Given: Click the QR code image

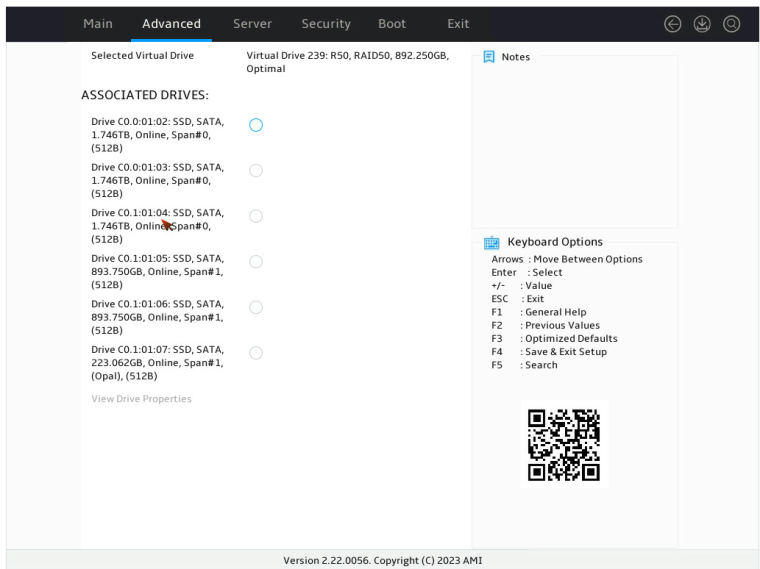Looking at the screenshot, I should [564, 444].
